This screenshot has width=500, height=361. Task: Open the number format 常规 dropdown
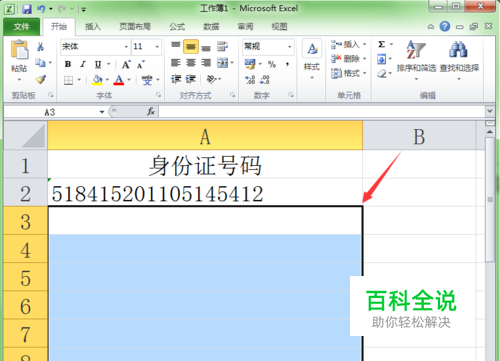[x=290, y=47]
